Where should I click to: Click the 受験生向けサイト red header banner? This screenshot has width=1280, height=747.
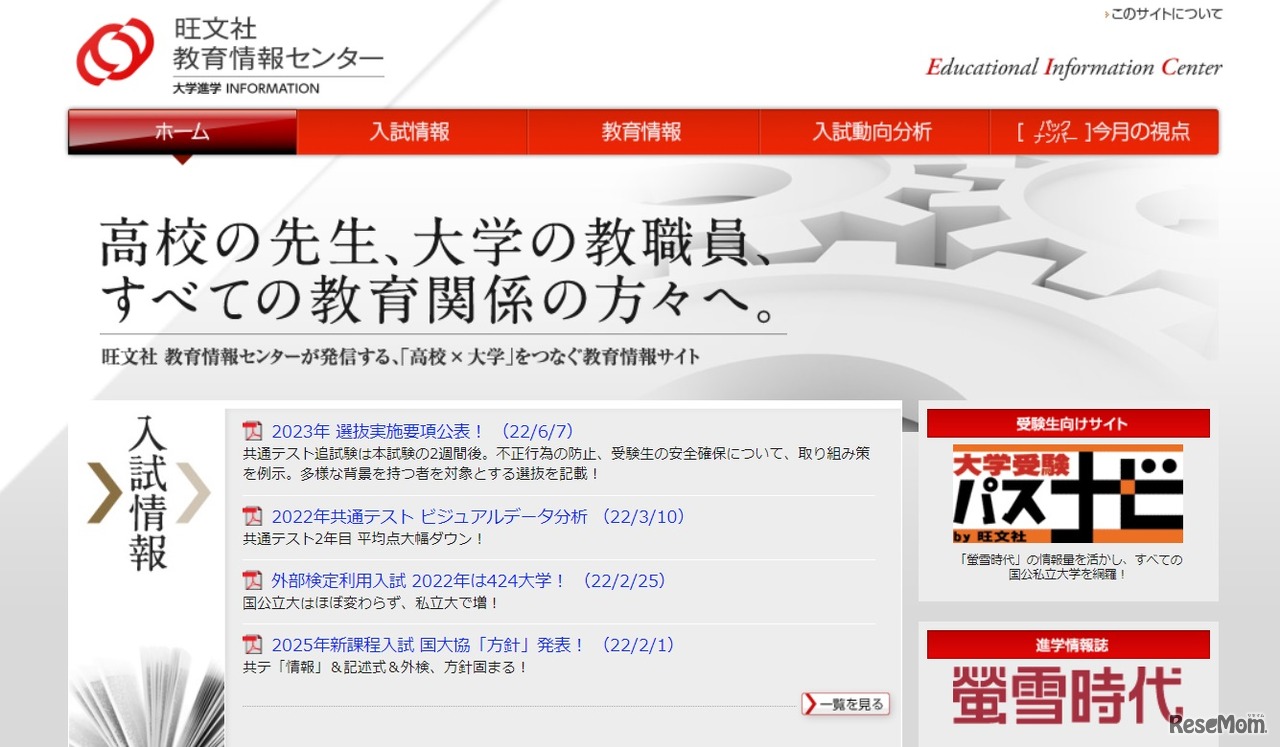[x=1067, y=423]
